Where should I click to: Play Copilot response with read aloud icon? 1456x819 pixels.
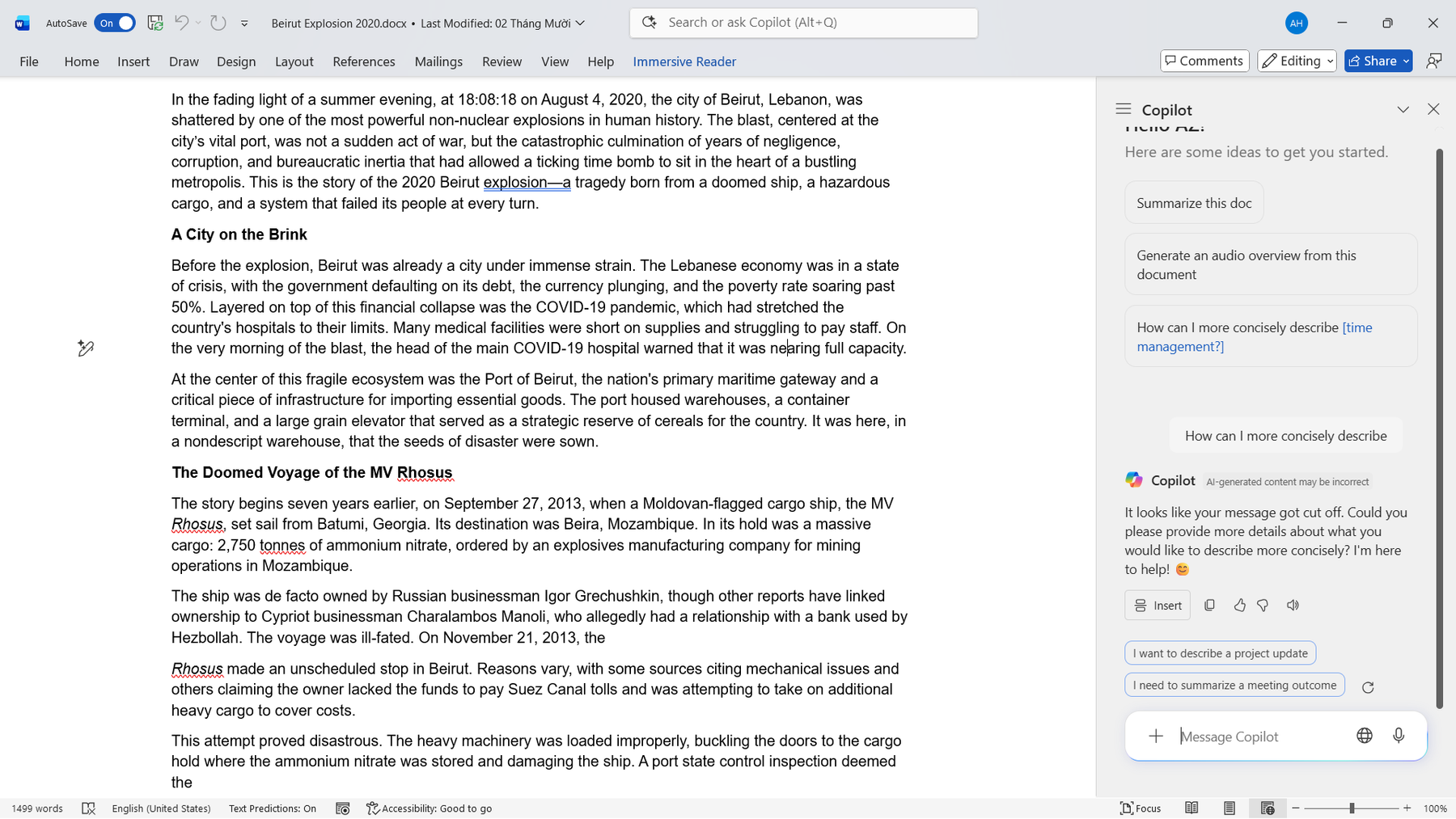1293,605
